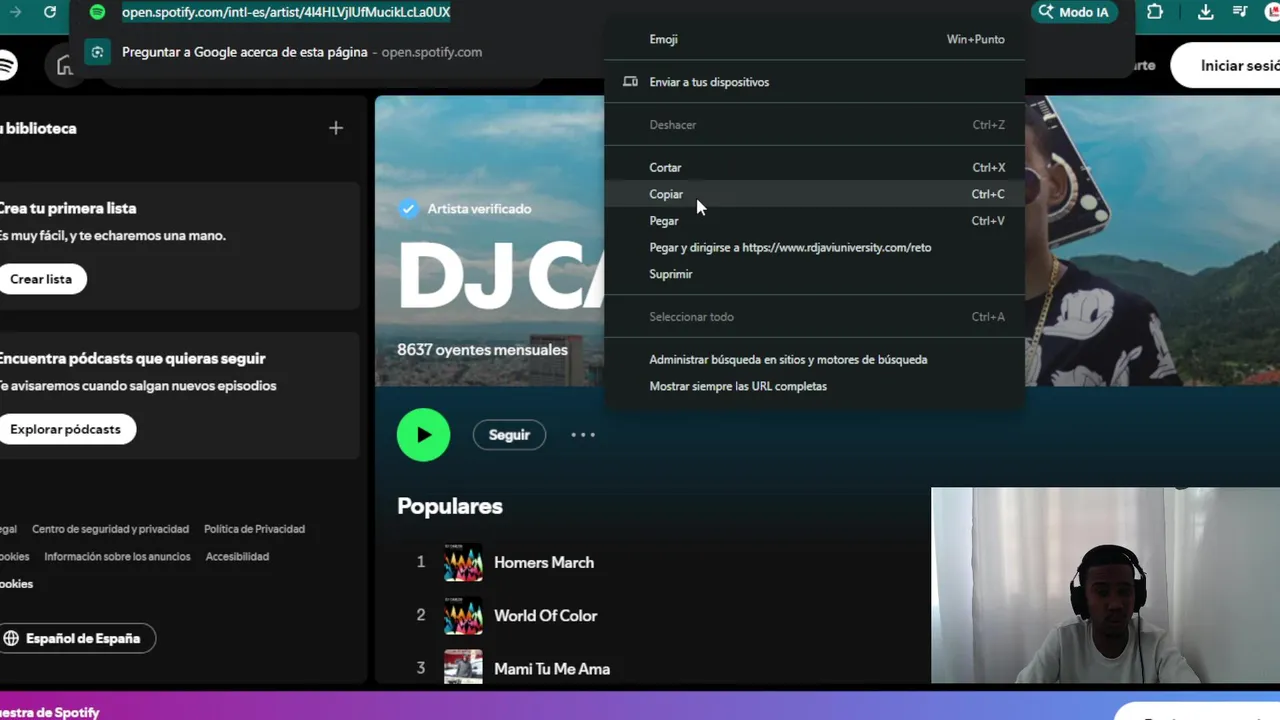Choose Cortar in the context menu
The width and height of the screenshot is (1280, 720).
[814, 167]
